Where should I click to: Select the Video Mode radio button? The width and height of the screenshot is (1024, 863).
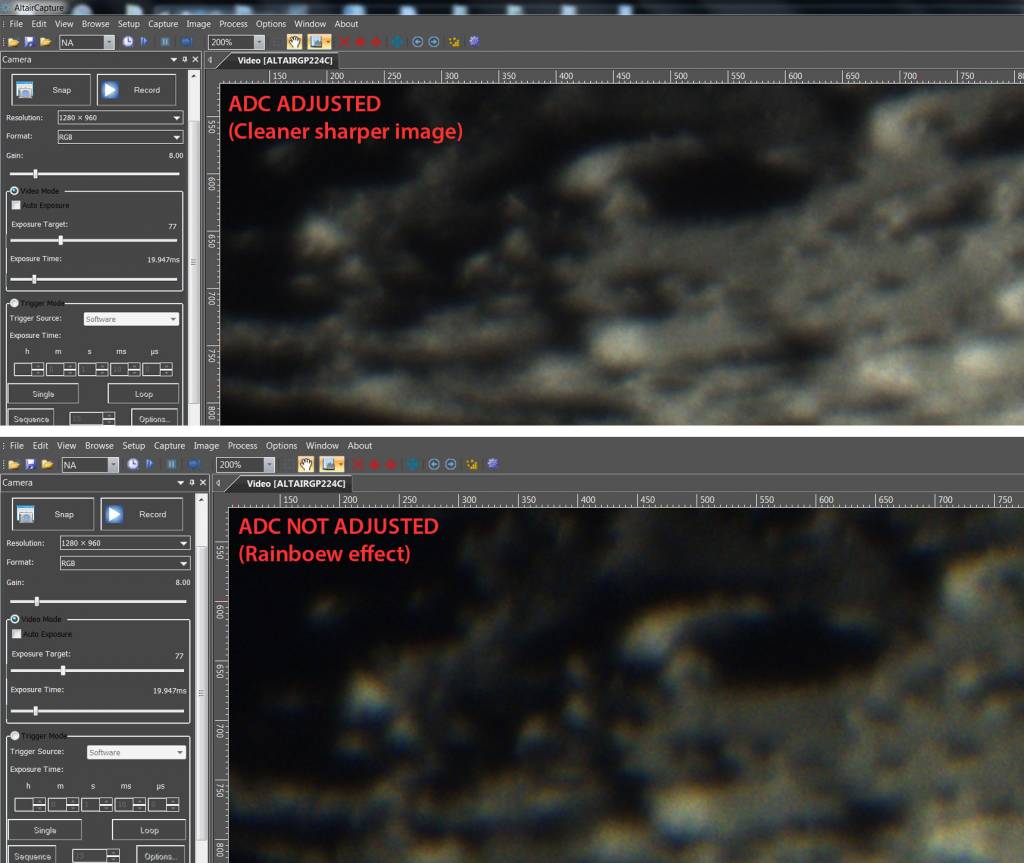(x=12, y=190)
